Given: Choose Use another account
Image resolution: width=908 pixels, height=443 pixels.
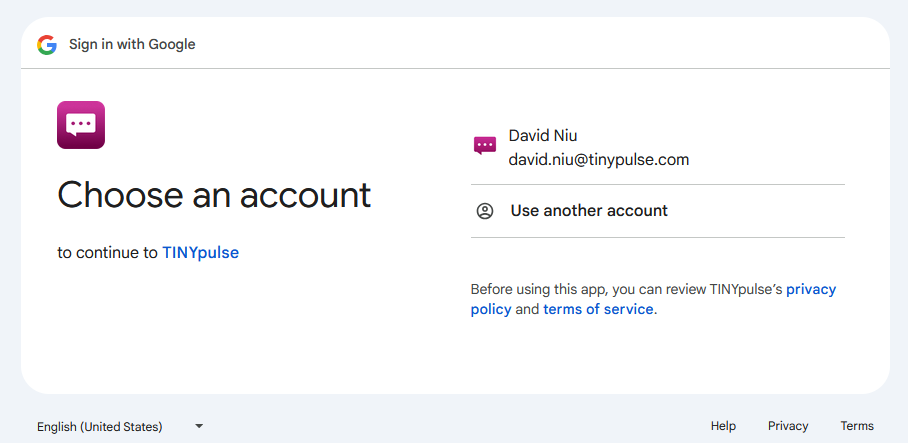Looking at the screenshot, I should click(x=658, y=211).
